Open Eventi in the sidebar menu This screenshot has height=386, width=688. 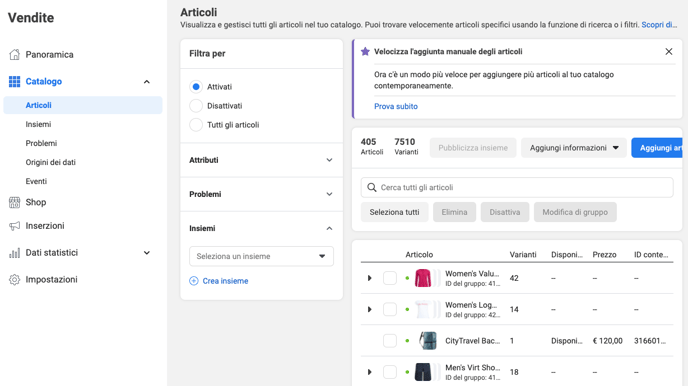click(x=36, y=181)
